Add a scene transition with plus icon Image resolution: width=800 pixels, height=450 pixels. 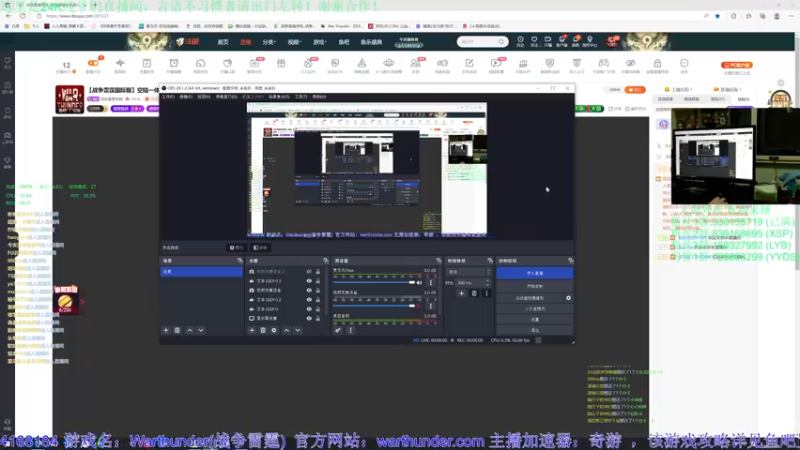tap(461, 293)
